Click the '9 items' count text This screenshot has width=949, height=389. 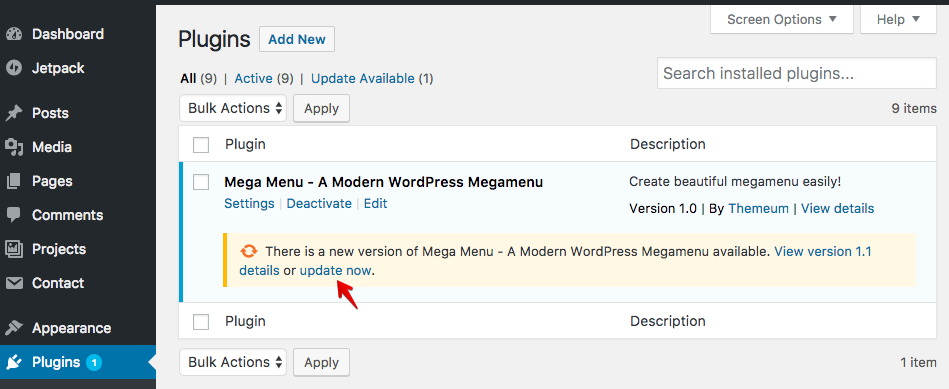914,109
